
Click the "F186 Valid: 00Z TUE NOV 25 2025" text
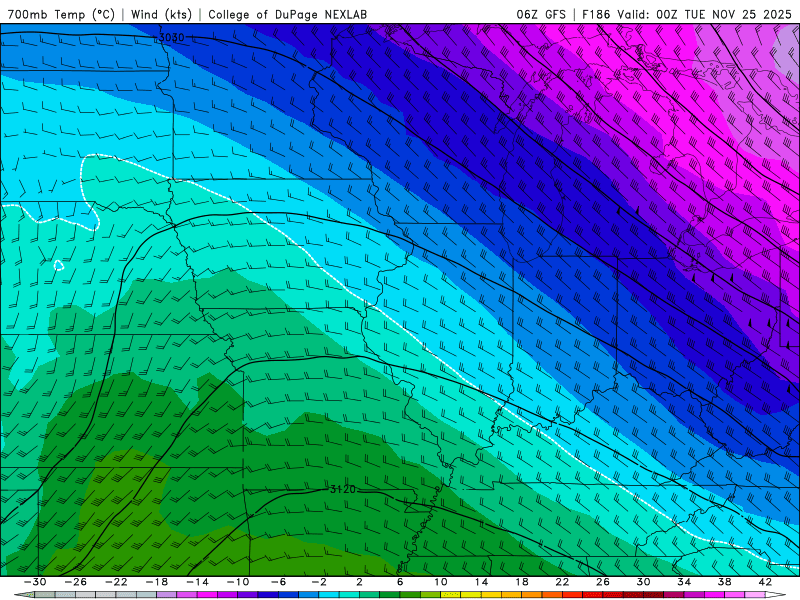[687, 14]
